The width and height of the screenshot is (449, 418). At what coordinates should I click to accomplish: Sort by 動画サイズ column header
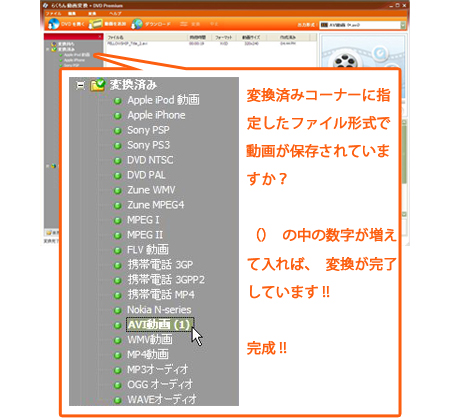coord(251,37)
